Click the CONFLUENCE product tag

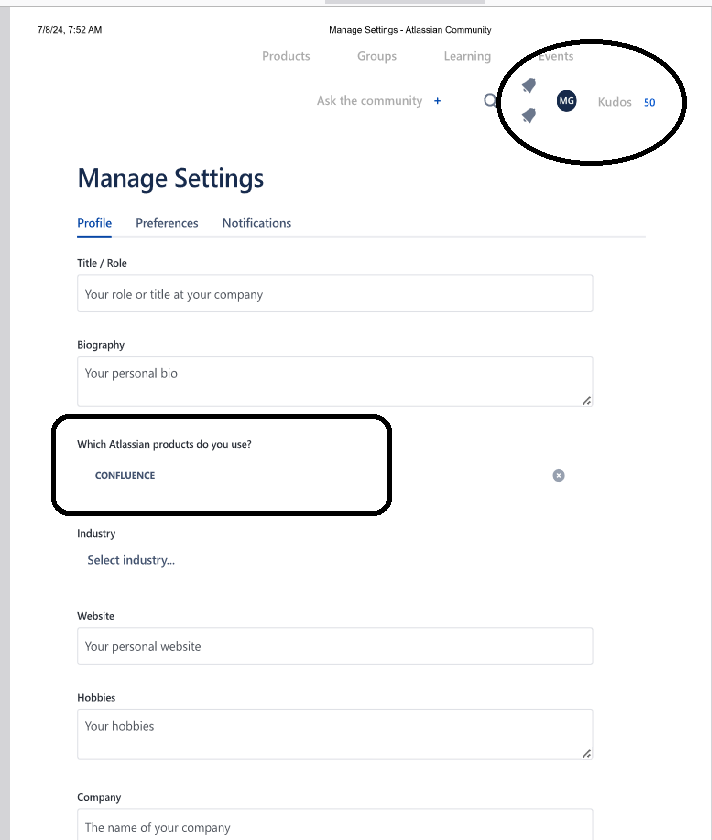click(x=125, y=476)
